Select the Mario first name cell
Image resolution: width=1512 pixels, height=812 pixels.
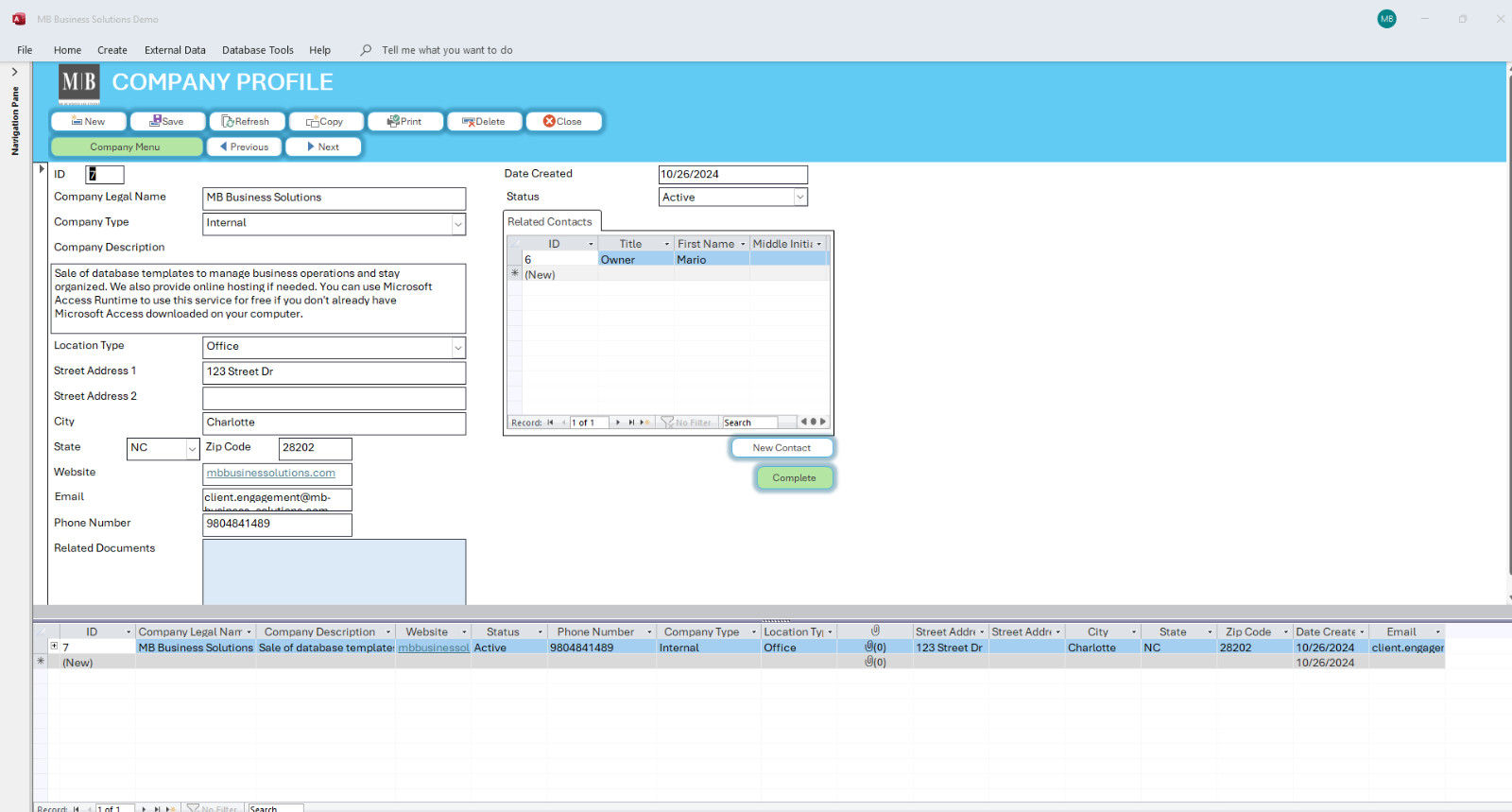(x=712, y=260)
